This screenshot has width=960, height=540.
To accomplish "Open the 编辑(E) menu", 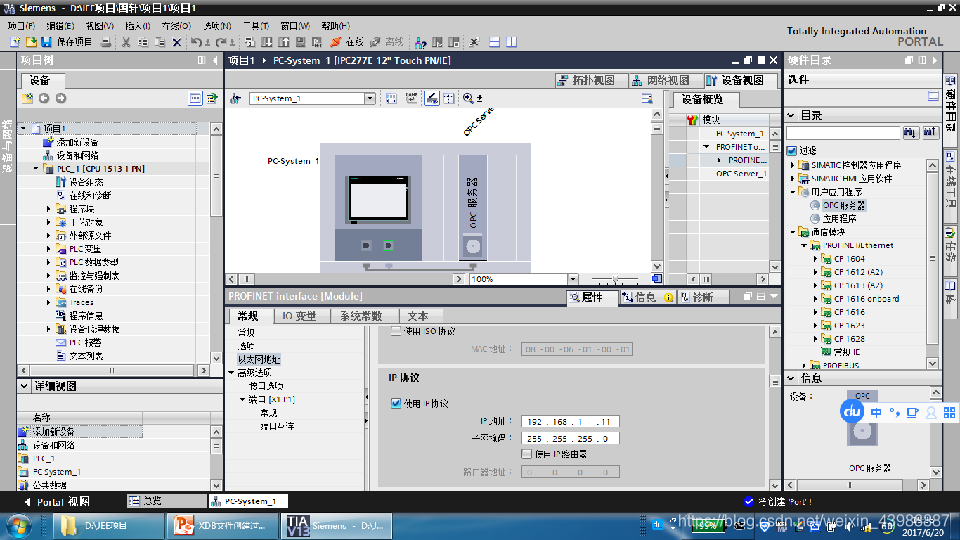I will click(60, 26).
